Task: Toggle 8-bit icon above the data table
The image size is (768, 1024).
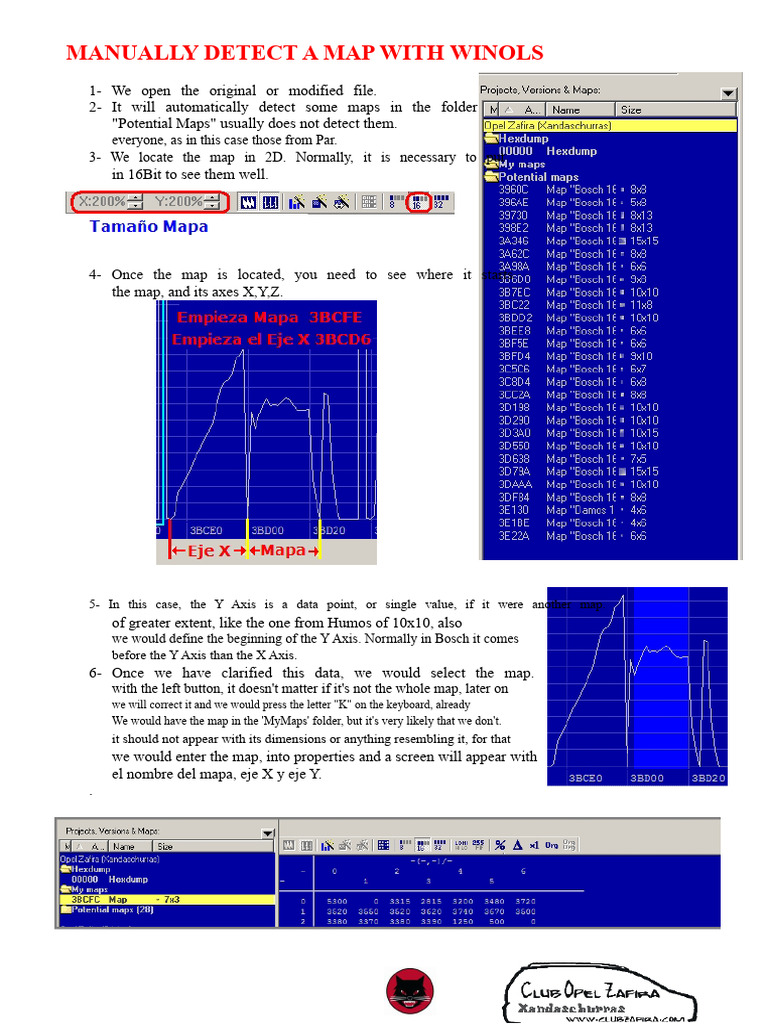Action: [405, 845]
